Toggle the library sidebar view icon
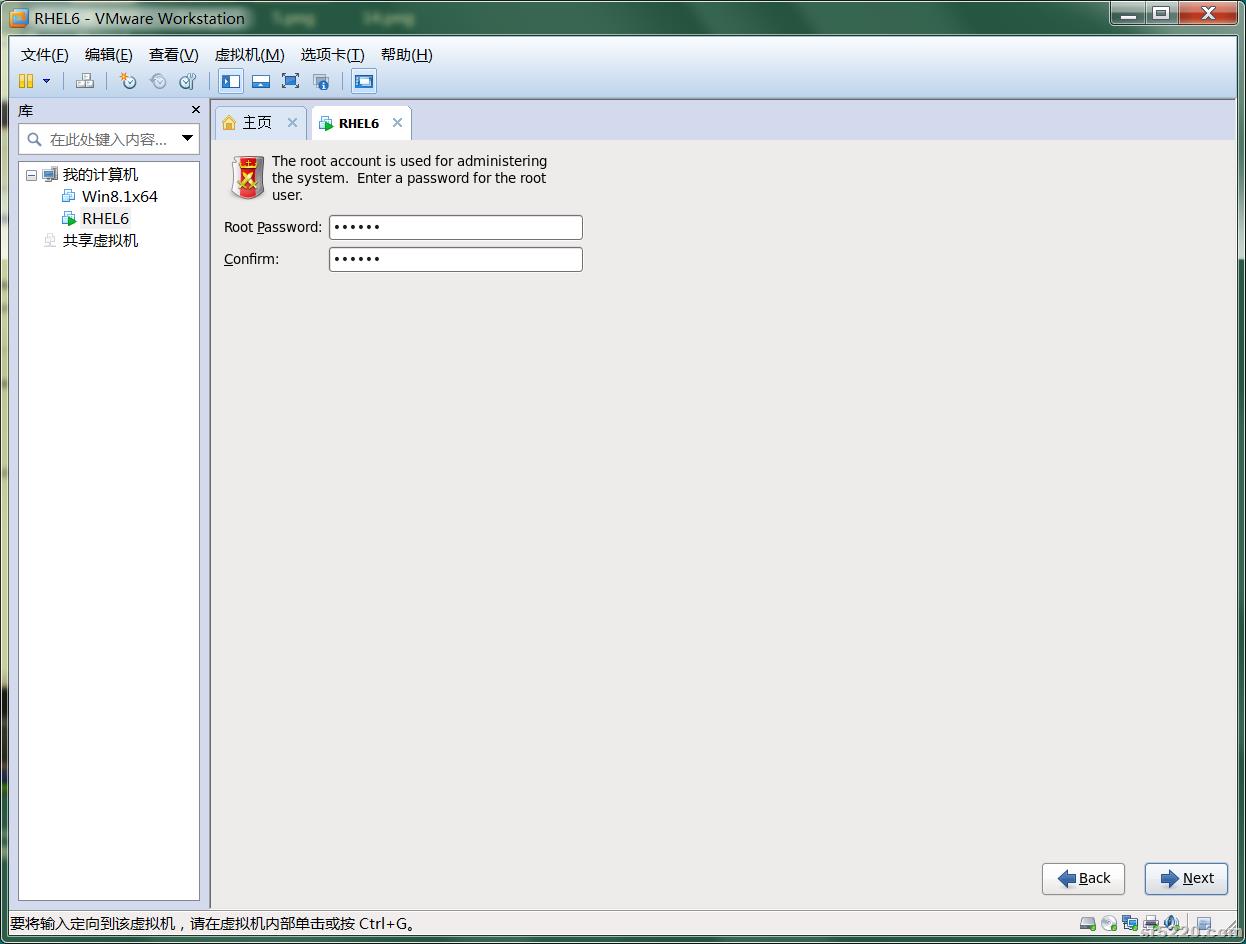The height and width of the screenshot is (944, 1246). [231, 81]
